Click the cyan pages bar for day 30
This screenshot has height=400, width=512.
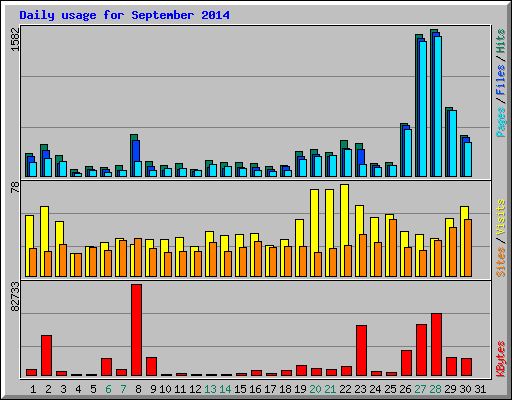468,159
